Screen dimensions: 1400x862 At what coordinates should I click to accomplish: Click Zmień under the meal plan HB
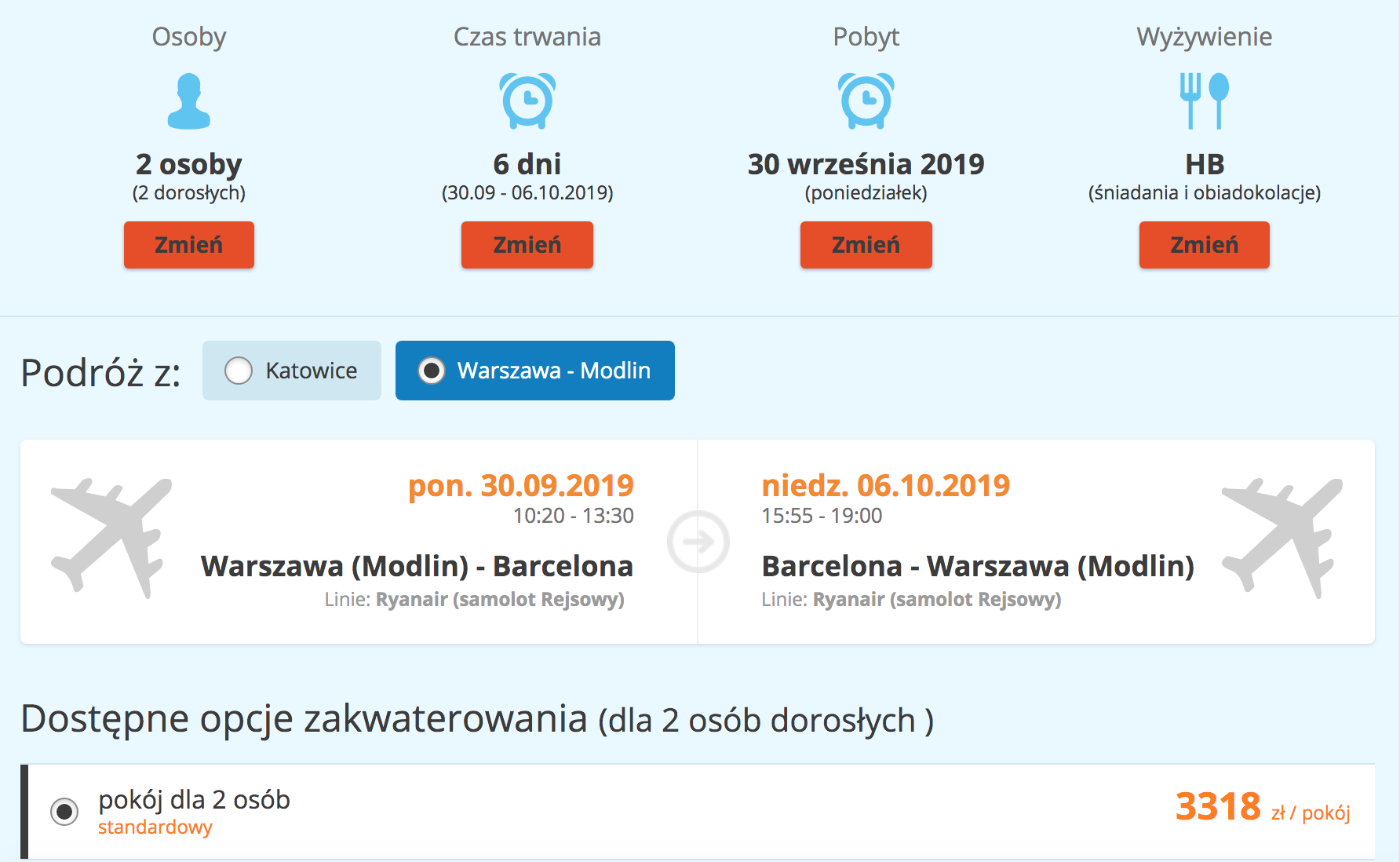1204,245
